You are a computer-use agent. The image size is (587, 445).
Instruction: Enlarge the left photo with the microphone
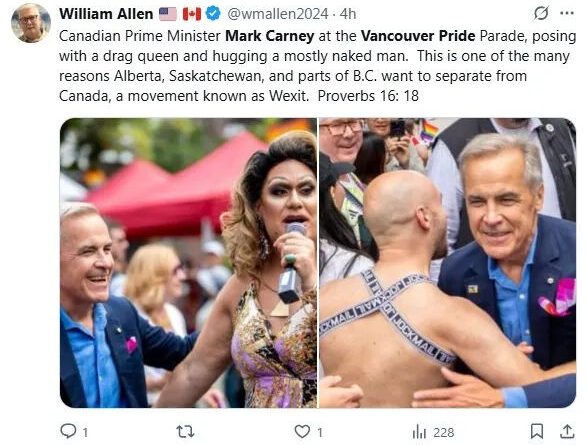[188, 263]
